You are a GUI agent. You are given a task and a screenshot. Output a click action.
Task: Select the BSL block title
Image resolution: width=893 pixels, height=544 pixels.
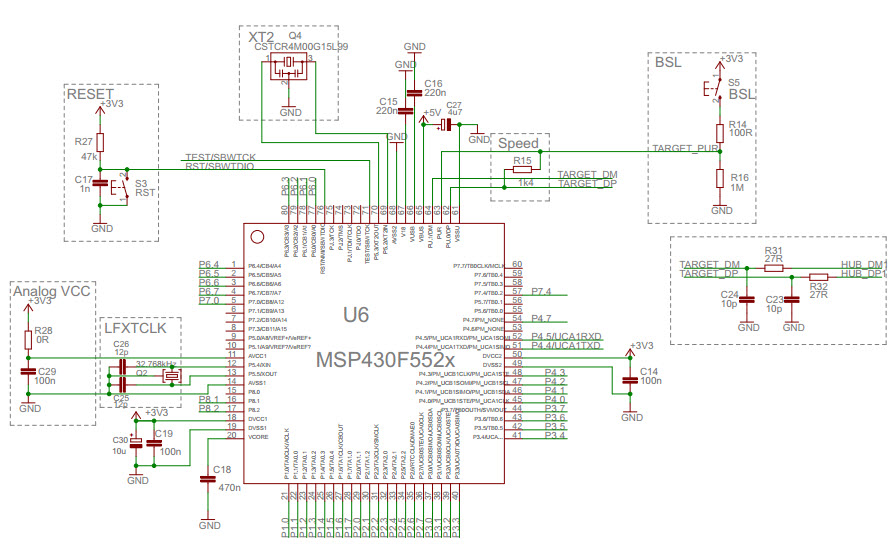coord(668,62)
